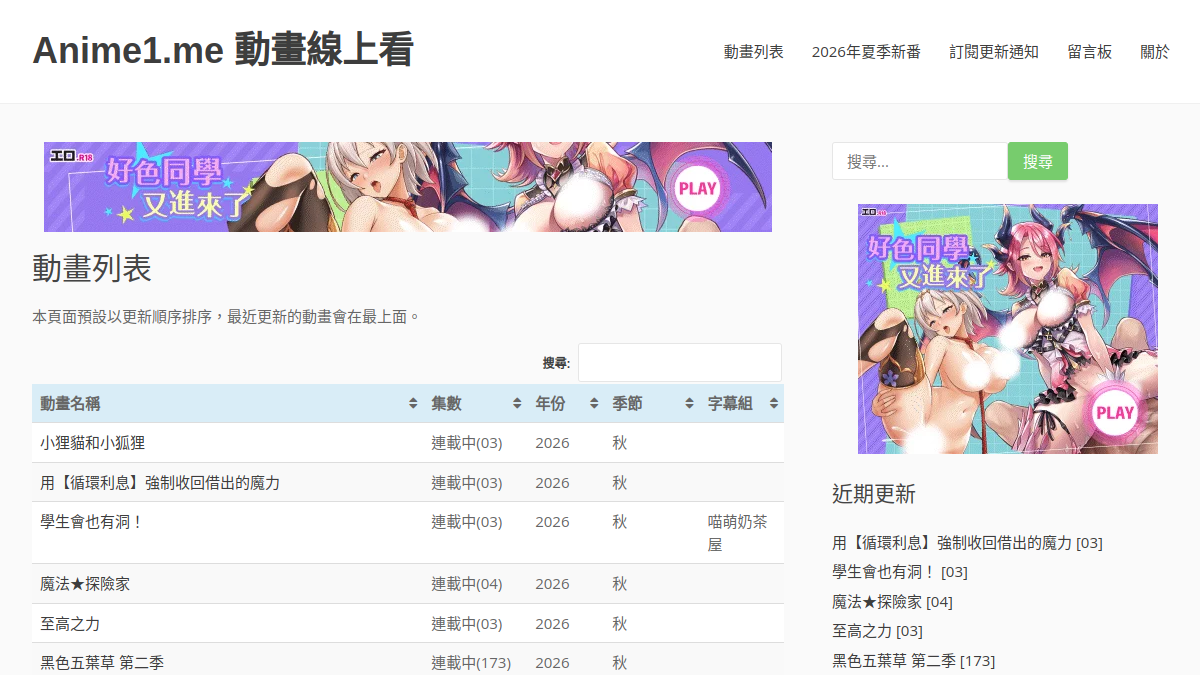Click the 集數 column header text

(x=446, y=404)
